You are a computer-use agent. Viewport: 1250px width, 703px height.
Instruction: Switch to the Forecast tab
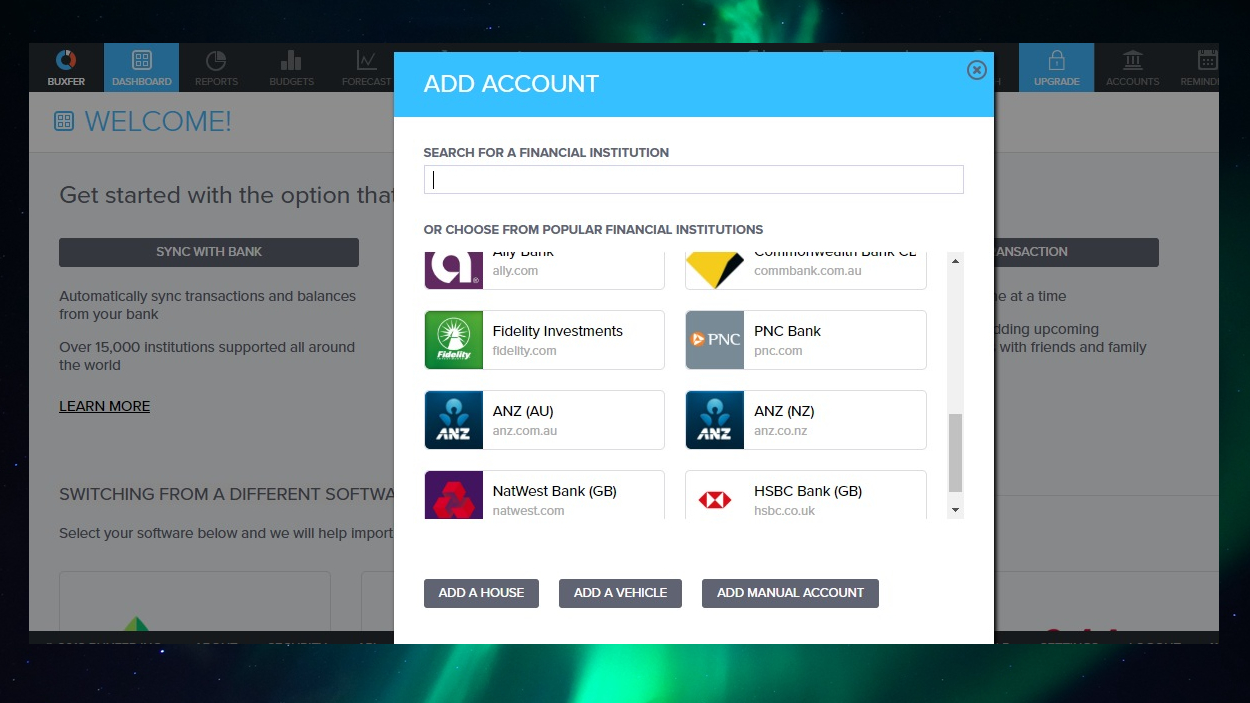366,68
